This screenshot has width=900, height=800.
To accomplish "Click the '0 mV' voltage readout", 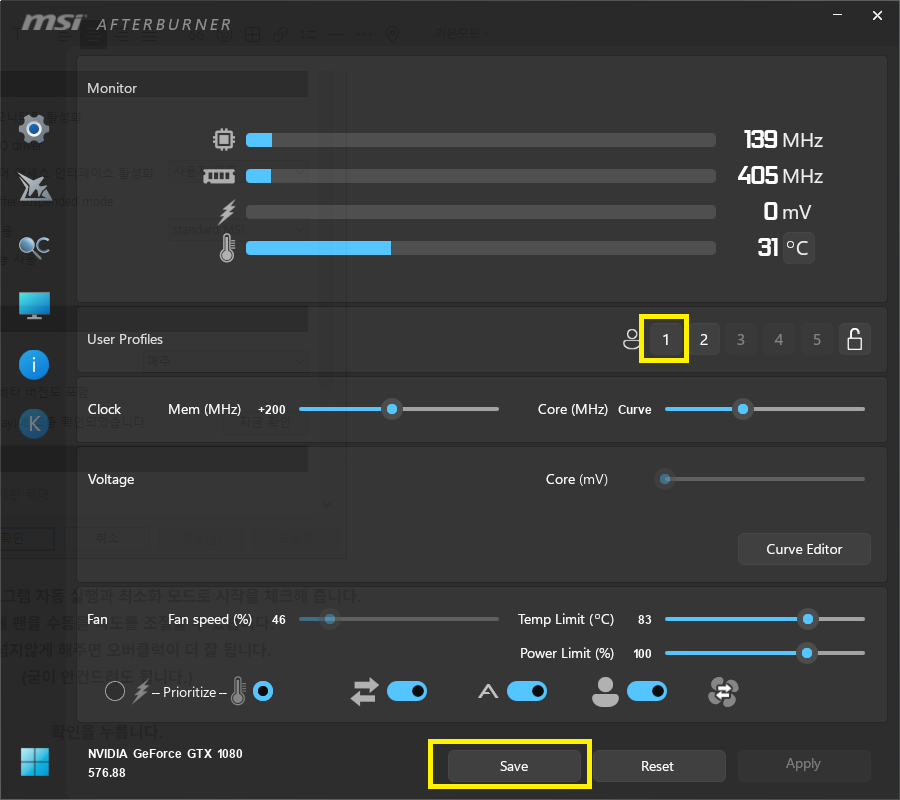I will click(787, 212).
